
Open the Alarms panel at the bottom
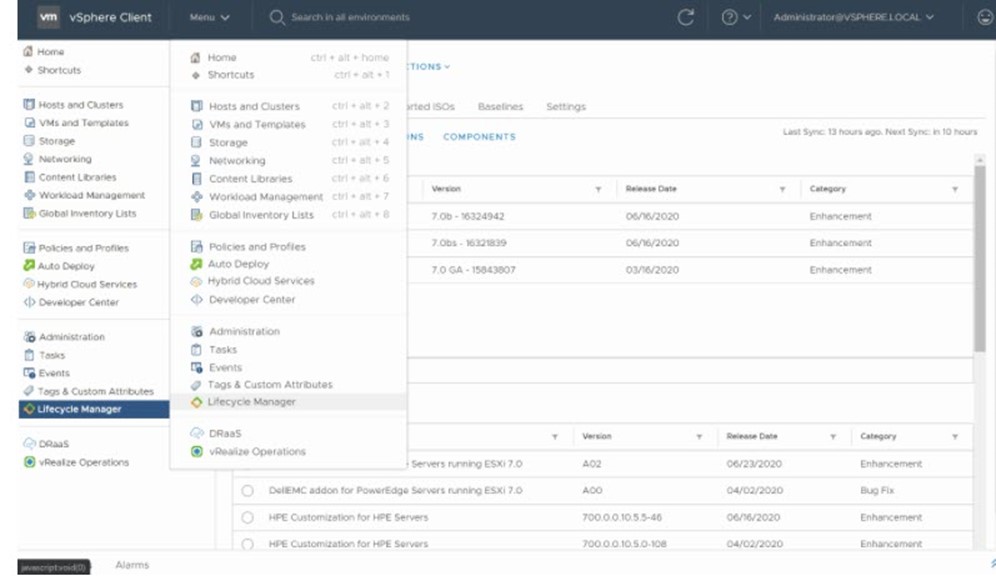132,565
